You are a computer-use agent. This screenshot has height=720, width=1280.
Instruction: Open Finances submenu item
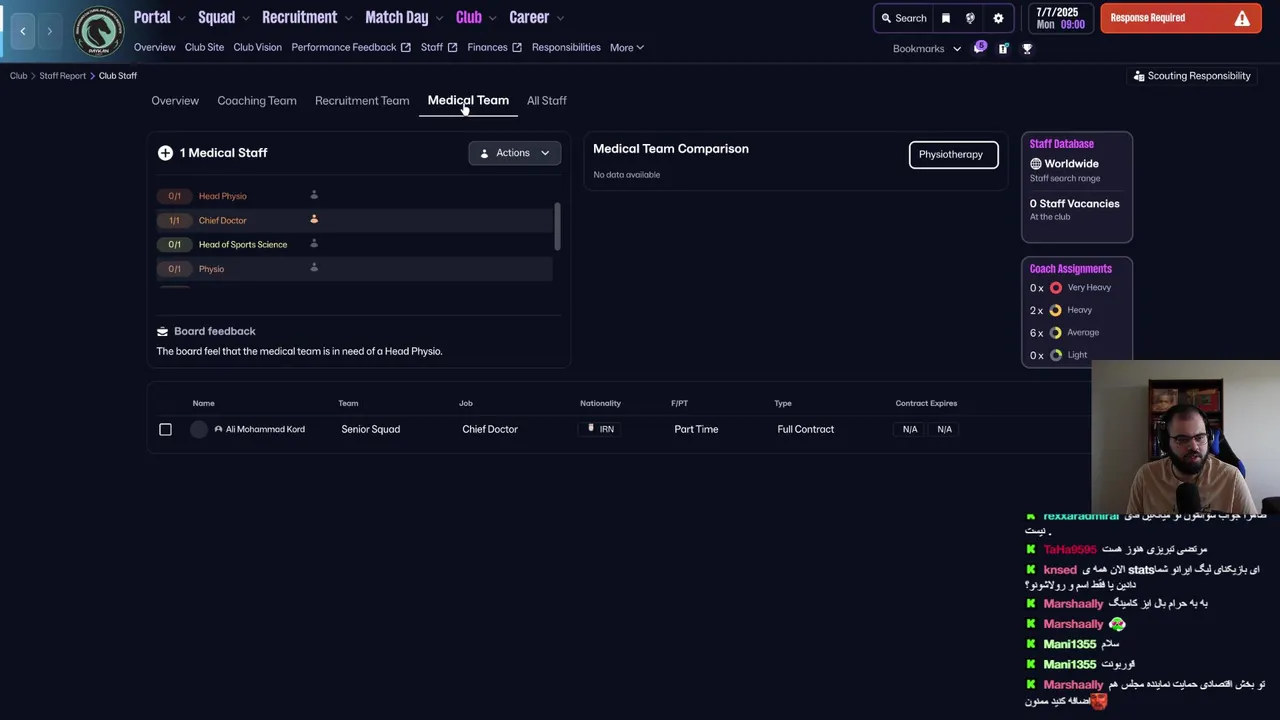pyautogui.click(x=494, y=47)
